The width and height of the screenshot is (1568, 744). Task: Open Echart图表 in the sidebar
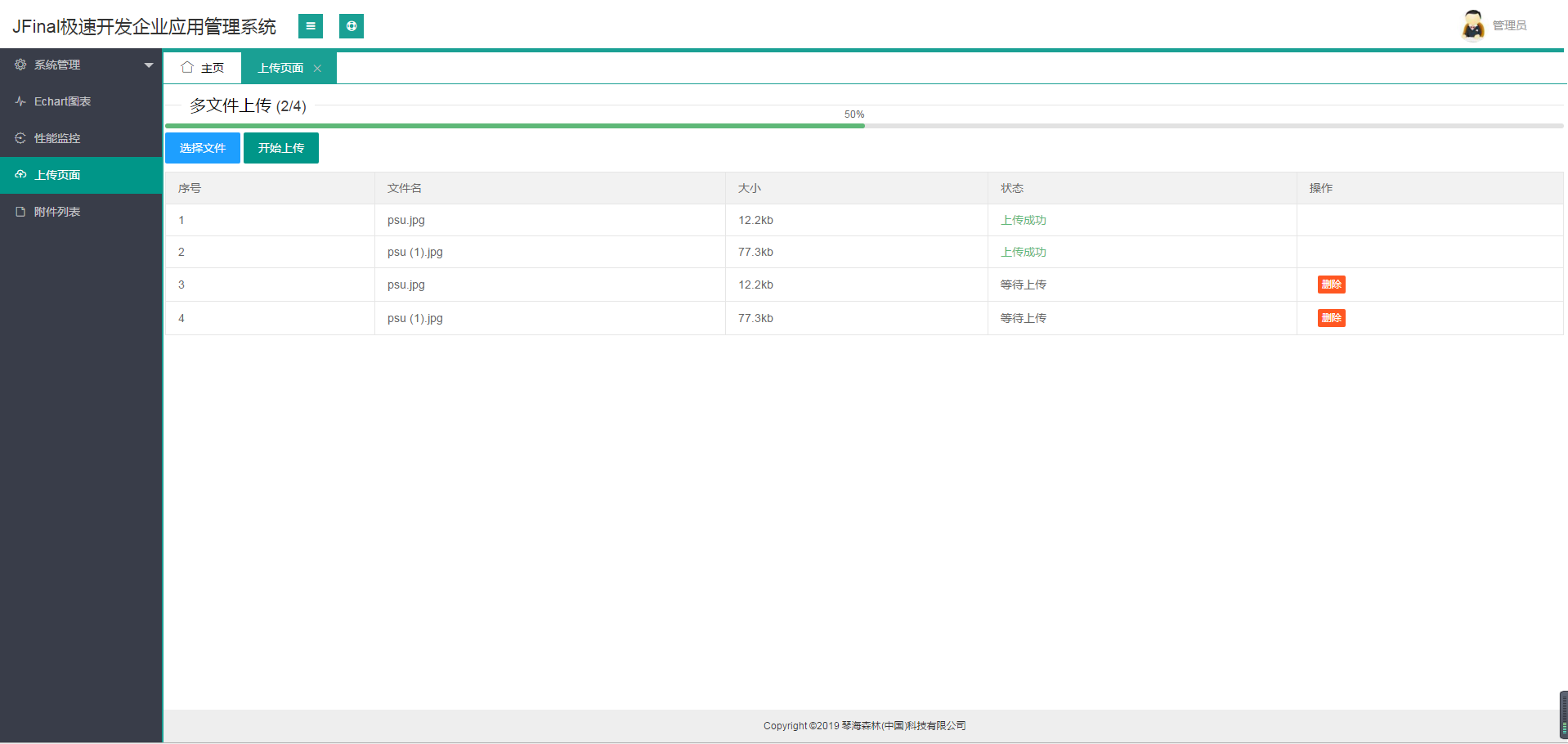[x=81, y=101]
